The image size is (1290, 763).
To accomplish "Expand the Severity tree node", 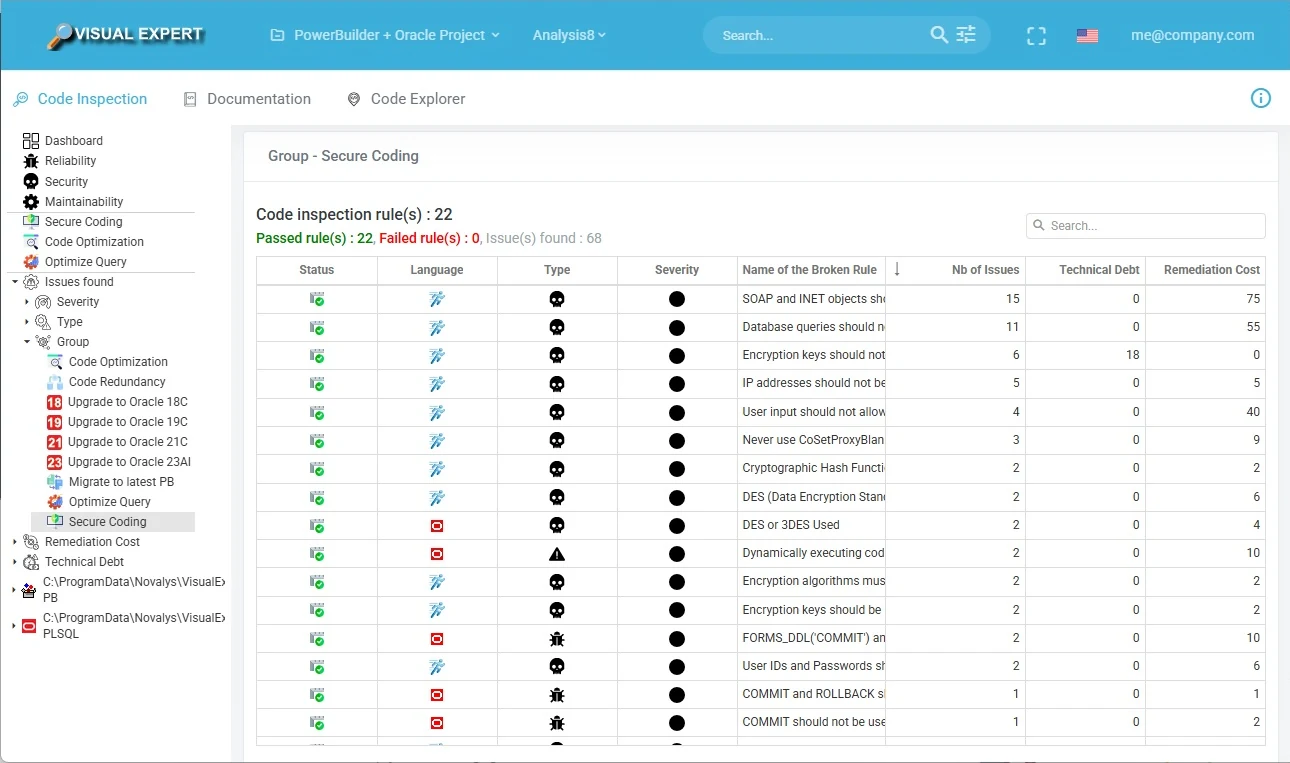I will point(27,302).
